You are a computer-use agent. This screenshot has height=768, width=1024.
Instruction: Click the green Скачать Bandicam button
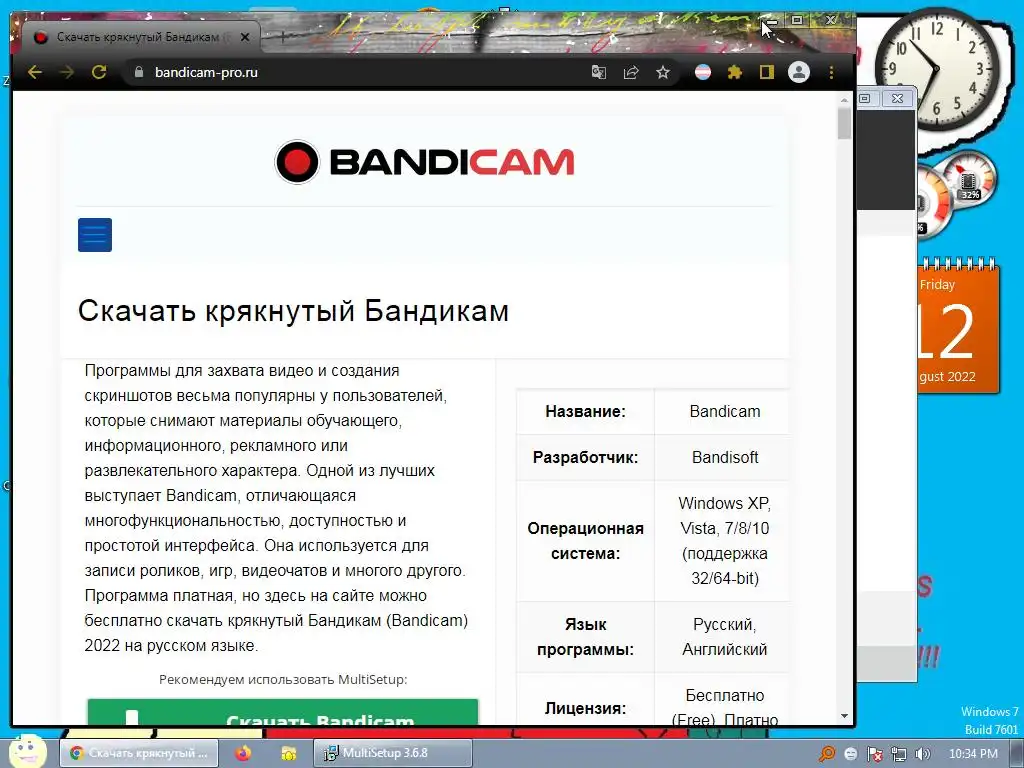pos(283,712)
